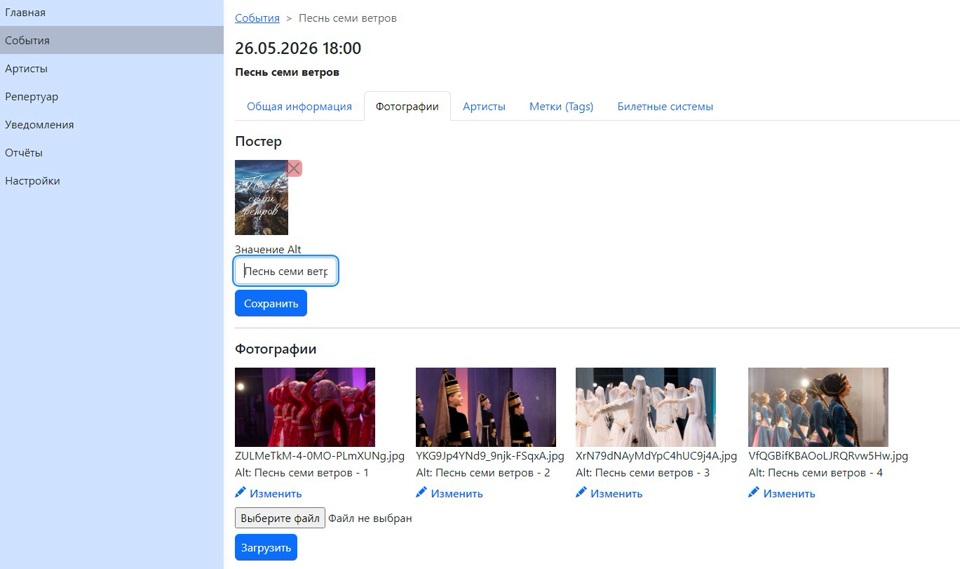Open the Общая информация tab
This screenshot has height=569, width=960.
pyautogui.click(x=299, y=107)
